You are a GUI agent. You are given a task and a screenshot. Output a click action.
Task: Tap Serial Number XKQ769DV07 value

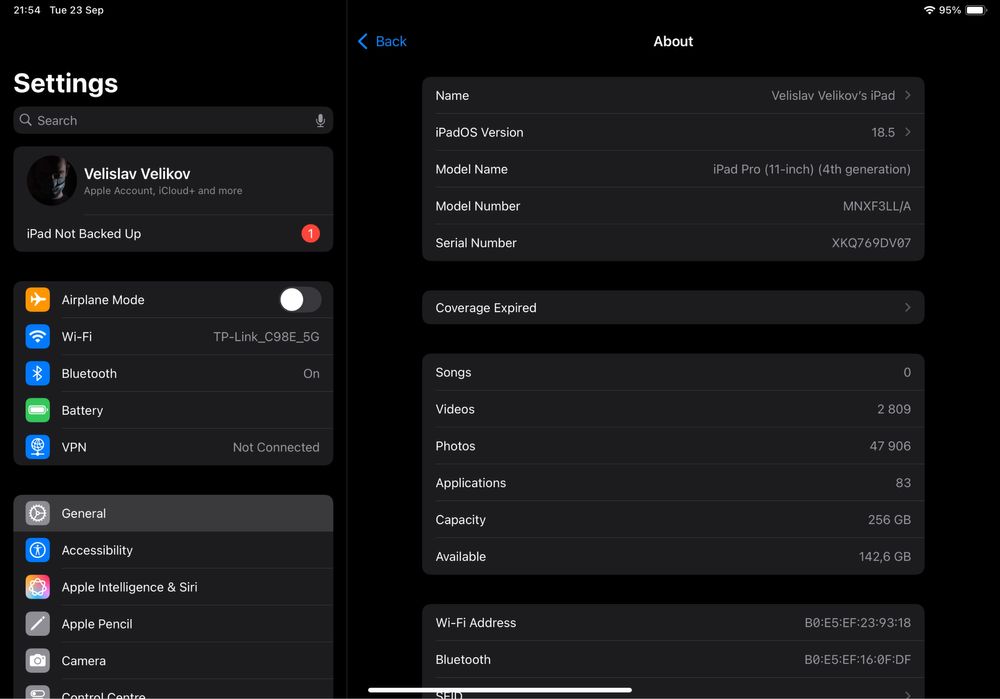(871, 243)
